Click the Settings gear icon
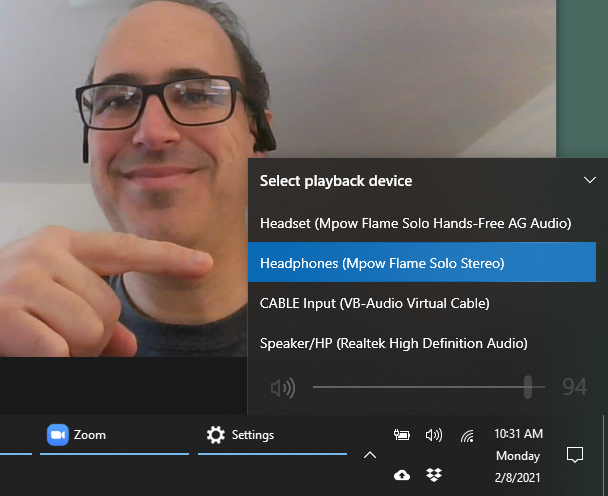Viewport: 608px width, 496px height. point(216,435)
